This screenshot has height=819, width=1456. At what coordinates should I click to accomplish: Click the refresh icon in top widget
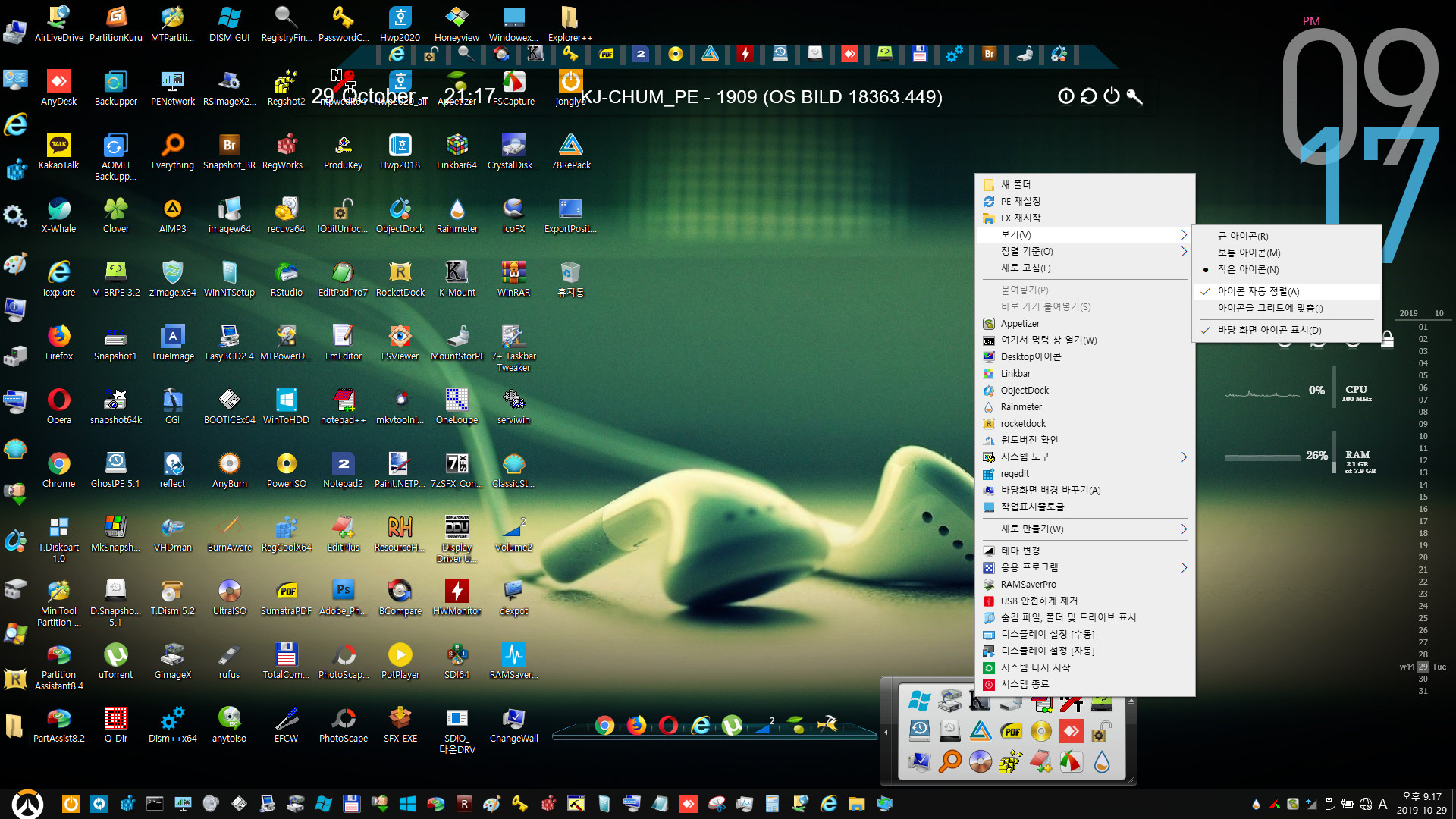(1089, 96)
